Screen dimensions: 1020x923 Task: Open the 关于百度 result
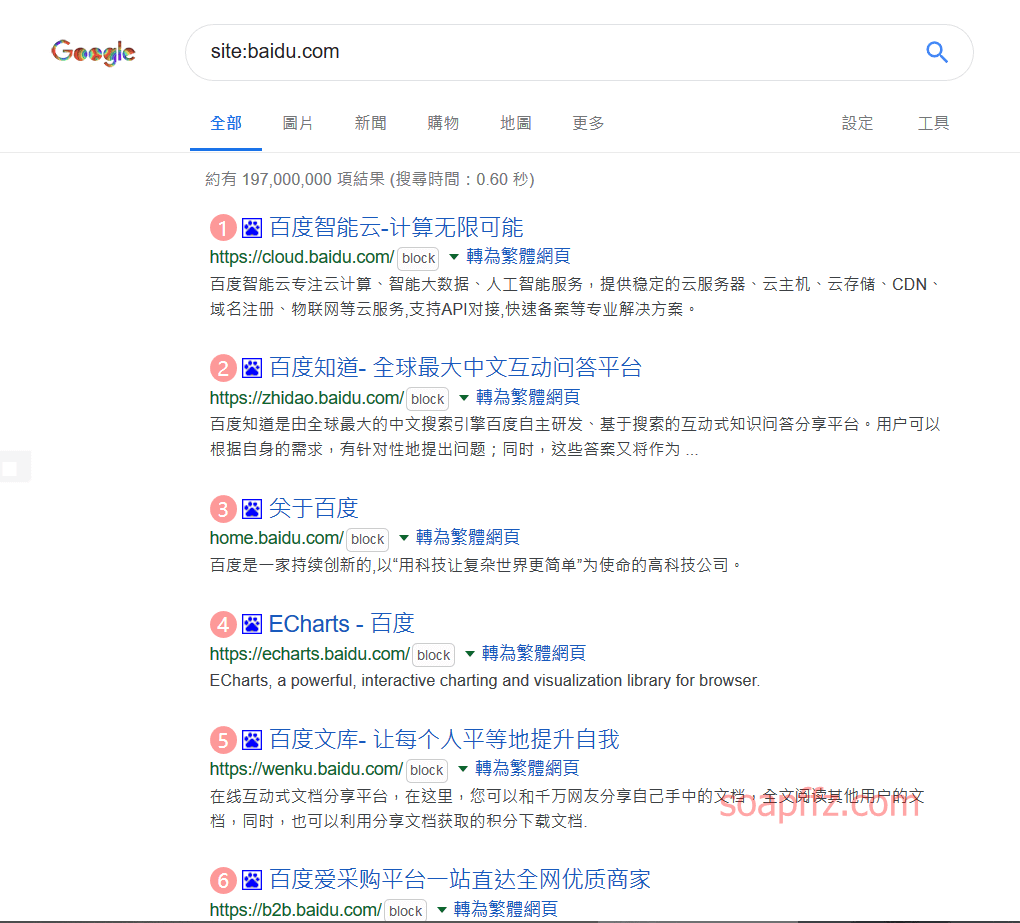coord(314,508)
